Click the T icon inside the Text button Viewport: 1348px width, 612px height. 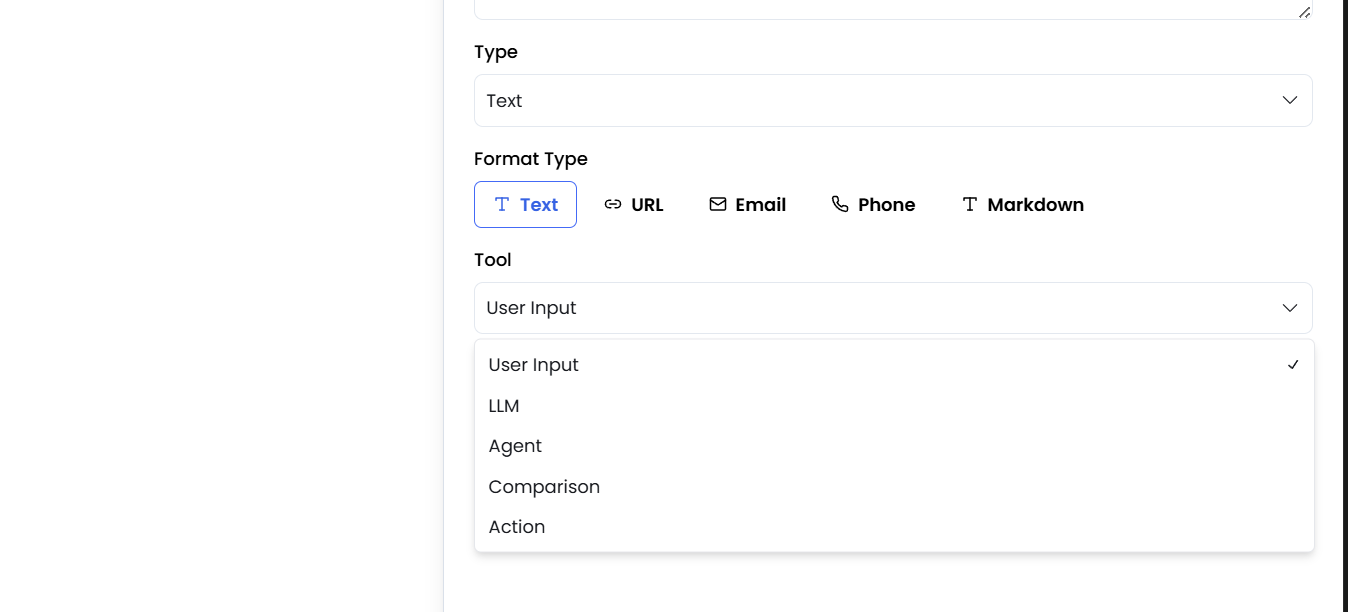click(501, 204)
